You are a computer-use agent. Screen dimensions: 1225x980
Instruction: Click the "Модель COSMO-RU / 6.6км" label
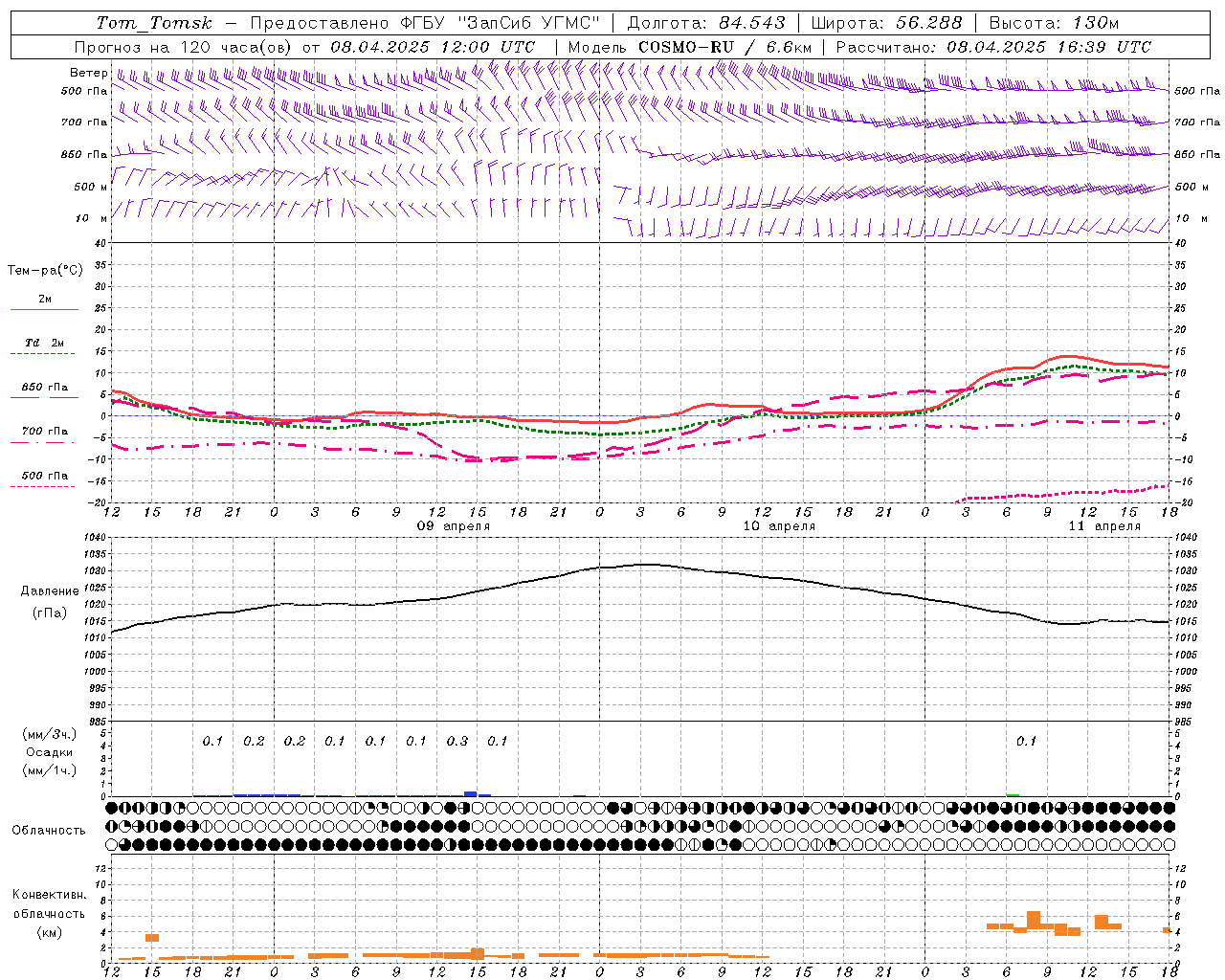click(690, 47)
